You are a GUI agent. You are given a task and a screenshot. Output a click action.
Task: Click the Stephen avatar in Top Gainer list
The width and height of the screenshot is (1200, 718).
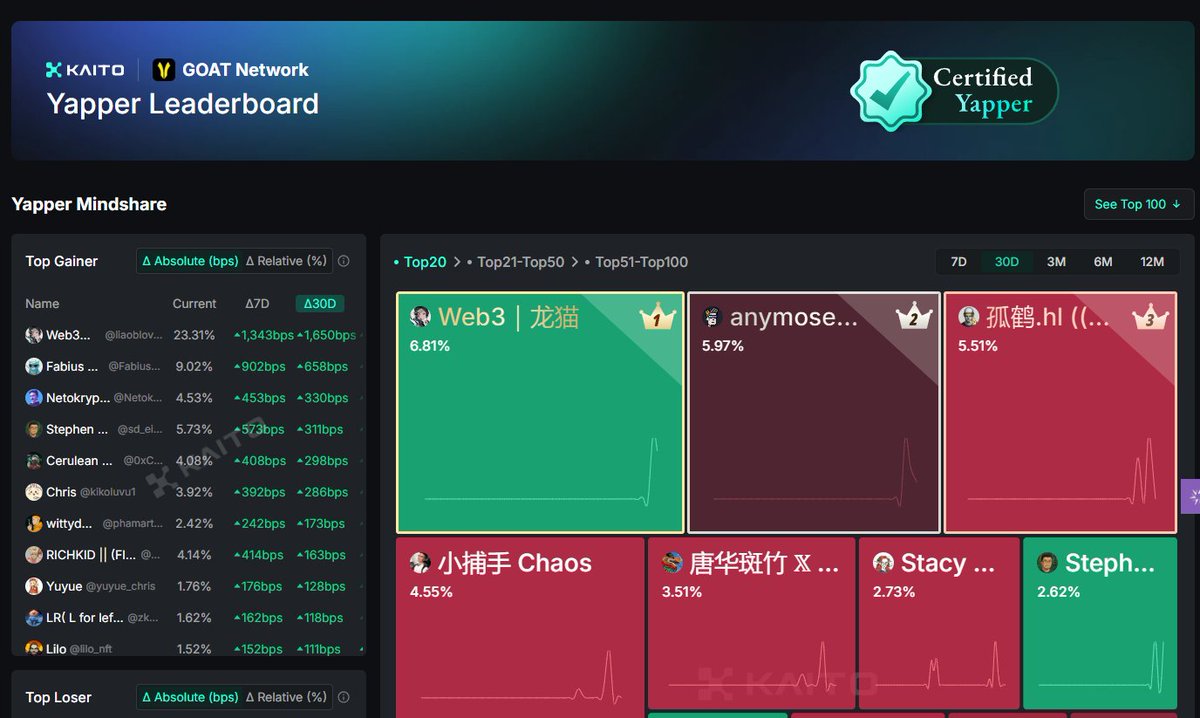coord(34,429)
